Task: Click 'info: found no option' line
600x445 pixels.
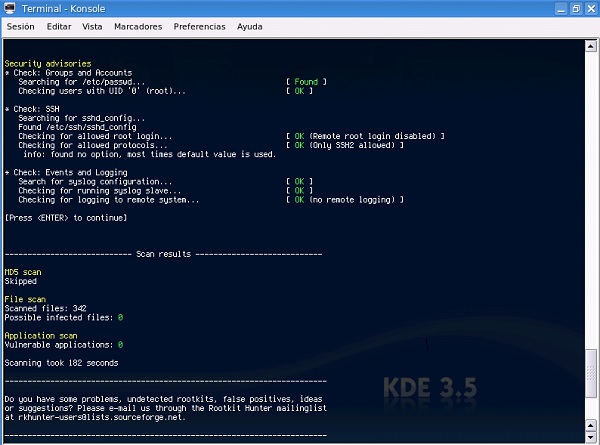Action: [x=150, y=155]
